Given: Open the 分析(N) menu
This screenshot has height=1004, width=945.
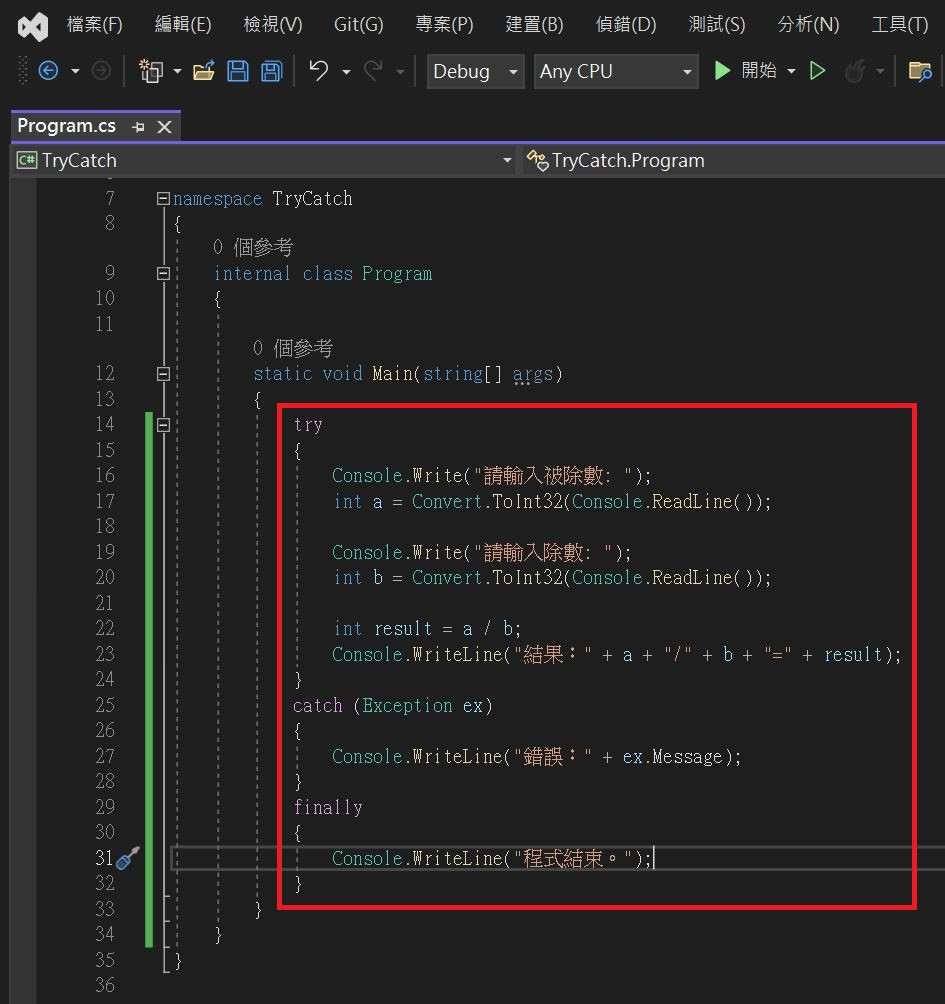Looking at the screenshot, I should (x=808, y=24).
